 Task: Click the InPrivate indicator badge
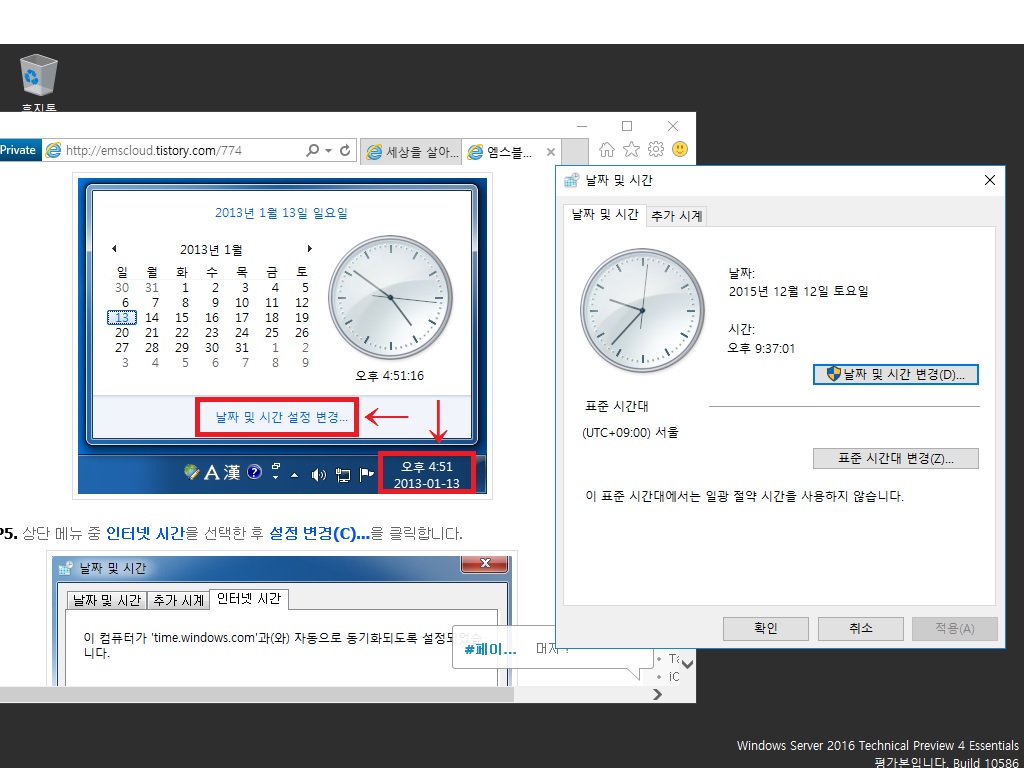(x=19, y=150)
